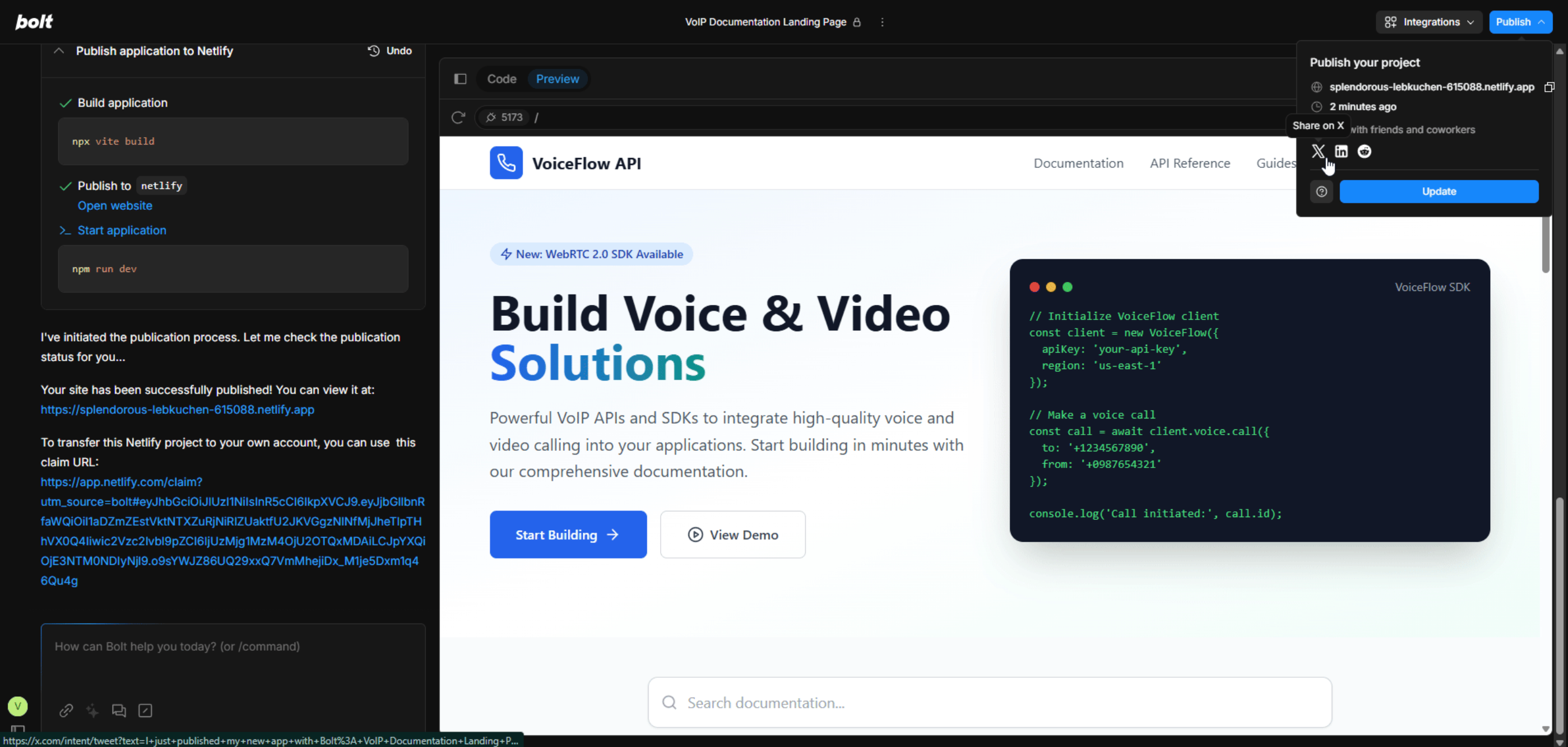Click the magnifier icon in documentation search
The height and width of the screenshot is (747, 1568).
669,703
